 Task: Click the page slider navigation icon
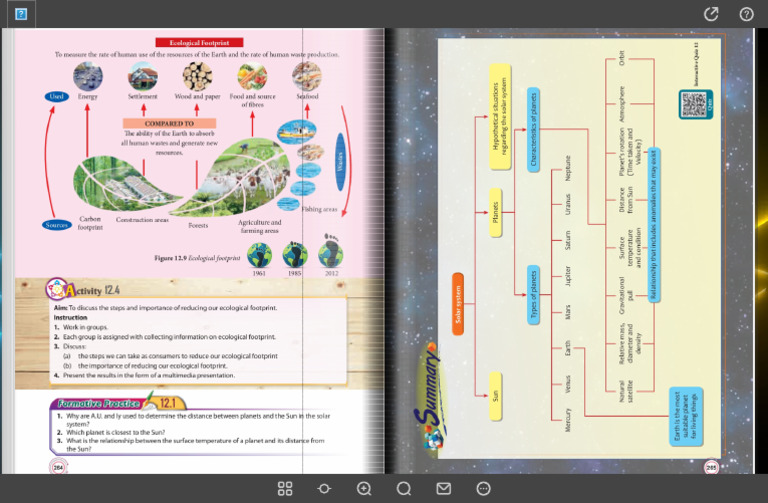pos(324,488)
